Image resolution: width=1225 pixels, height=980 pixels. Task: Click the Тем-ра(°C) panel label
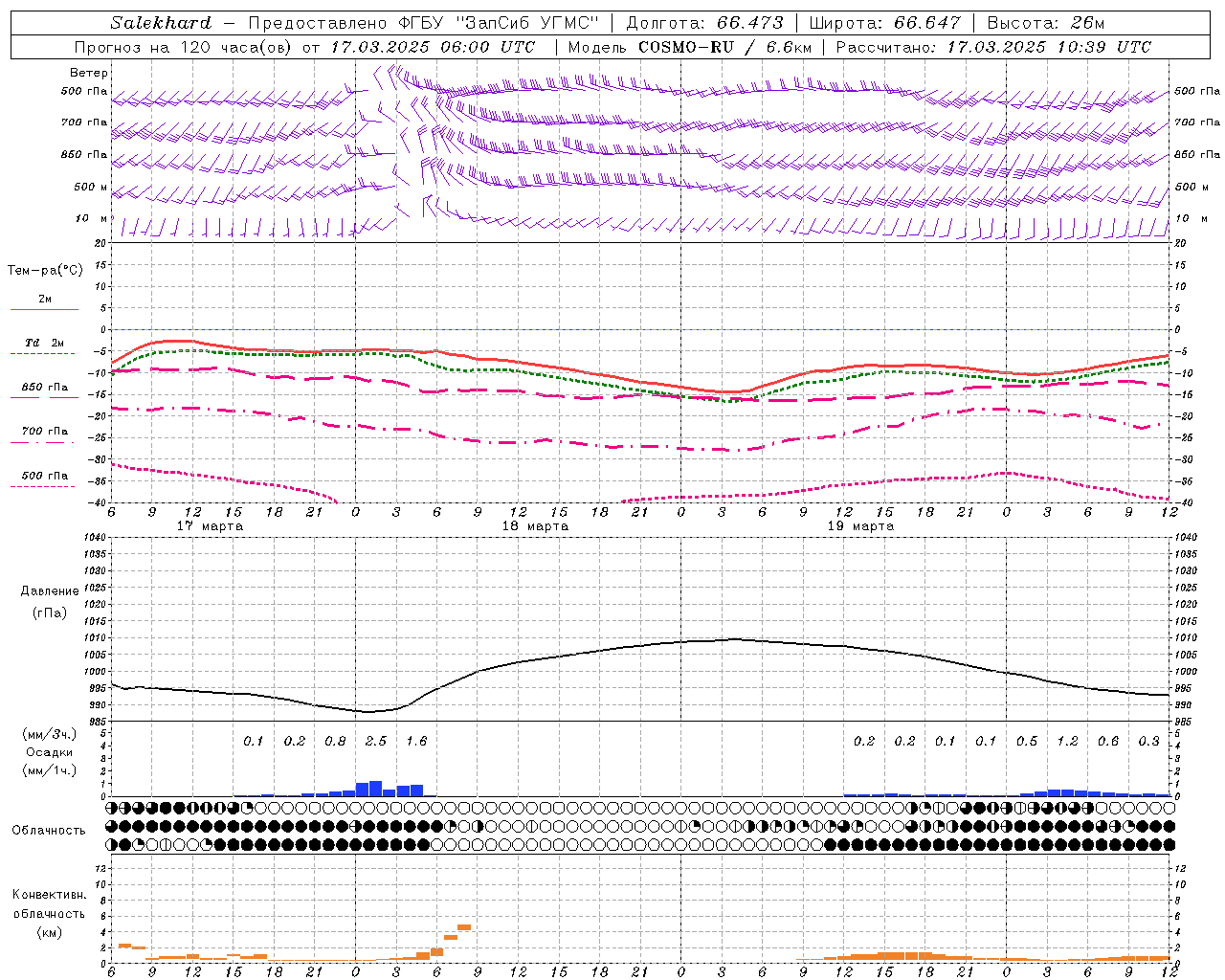coord(45,271)
